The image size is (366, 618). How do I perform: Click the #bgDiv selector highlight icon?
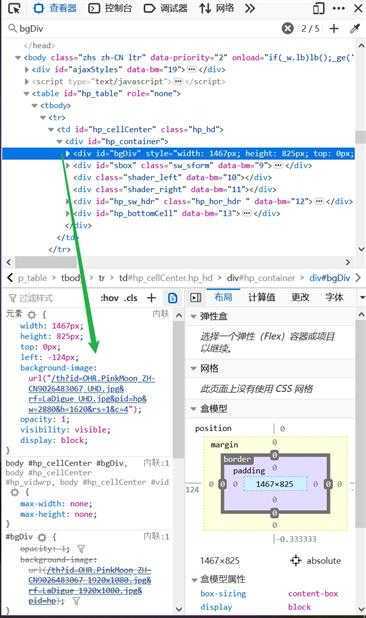42,537
